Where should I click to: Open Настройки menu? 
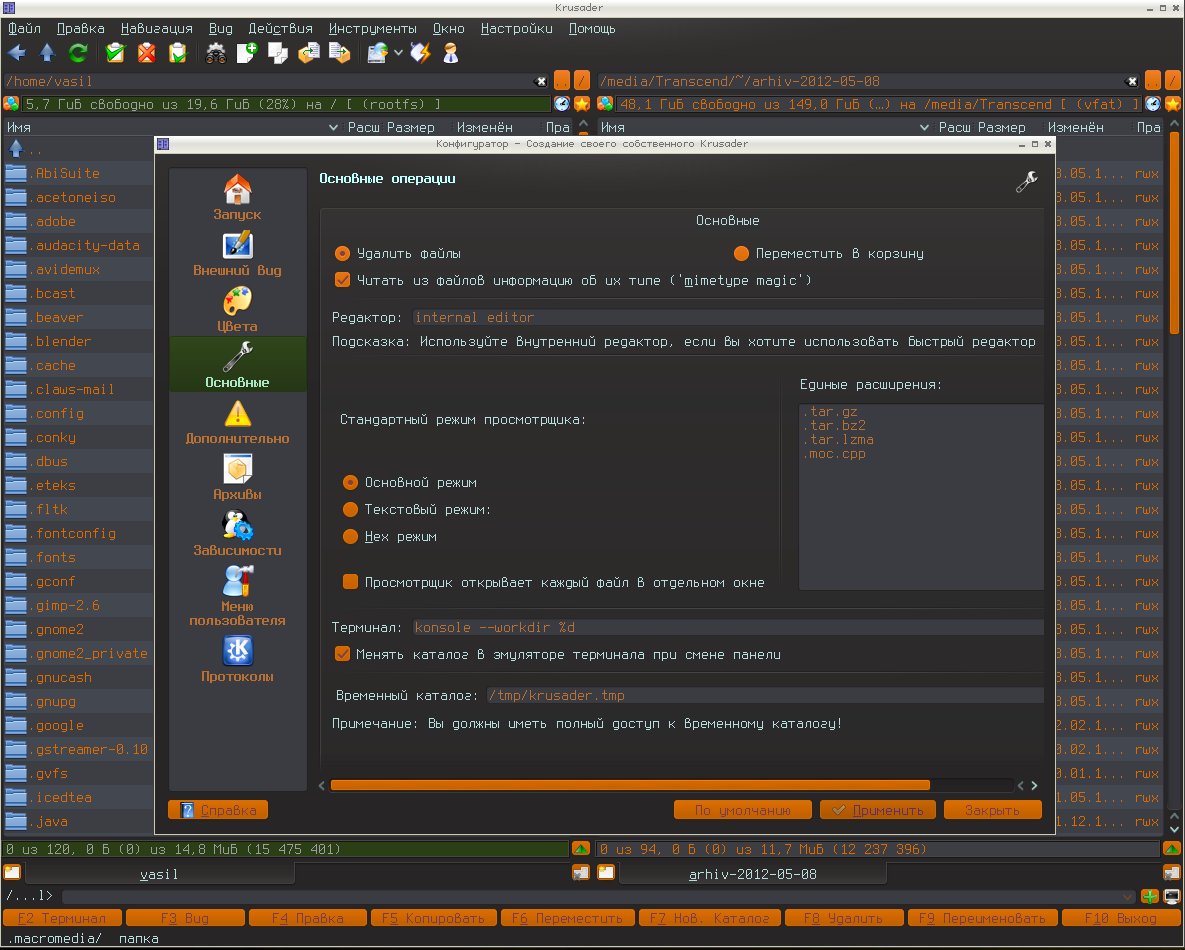[x=516, y=29]
